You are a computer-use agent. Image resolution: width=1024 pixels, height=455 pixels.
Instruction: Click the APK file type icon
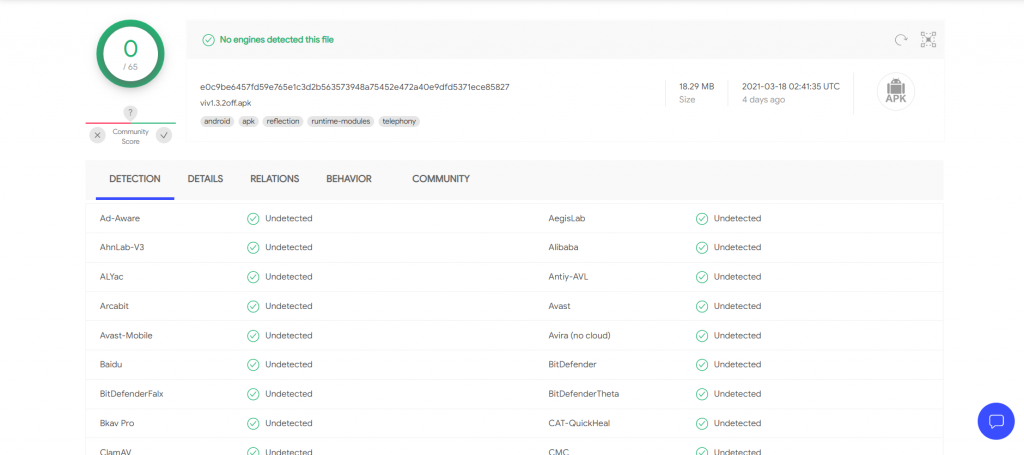pyautogui.click(x=895, y=91)
